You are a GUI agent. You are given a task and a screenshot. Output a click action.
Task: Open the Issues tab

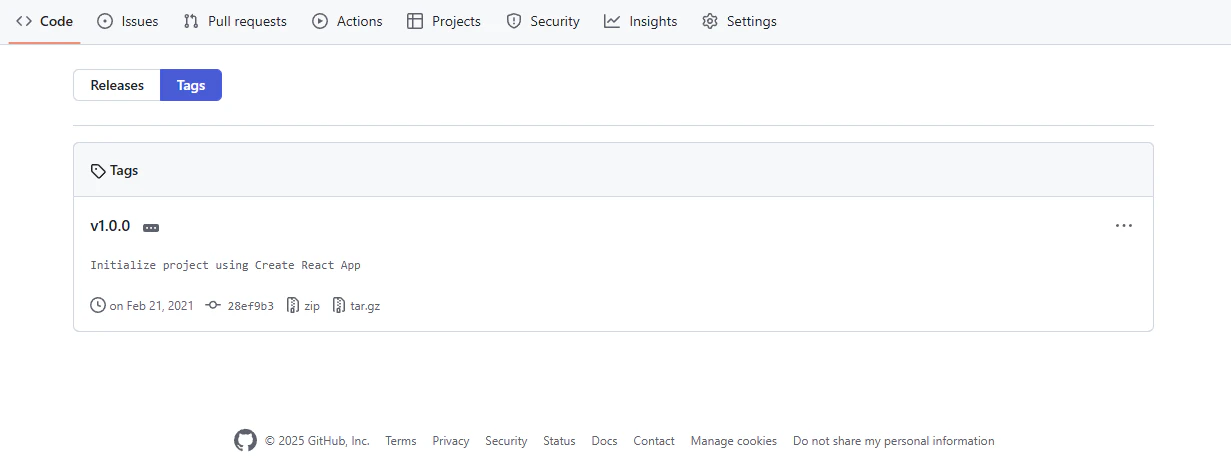(127, 21)
